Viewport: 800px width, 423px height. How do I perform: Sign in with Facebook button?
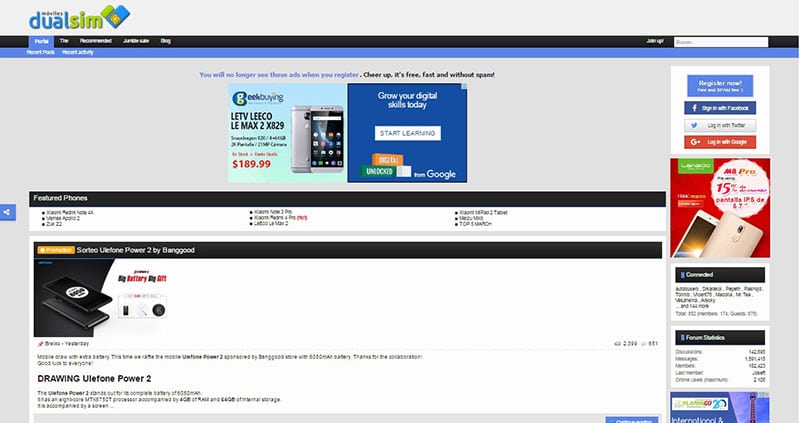(720, 108)
